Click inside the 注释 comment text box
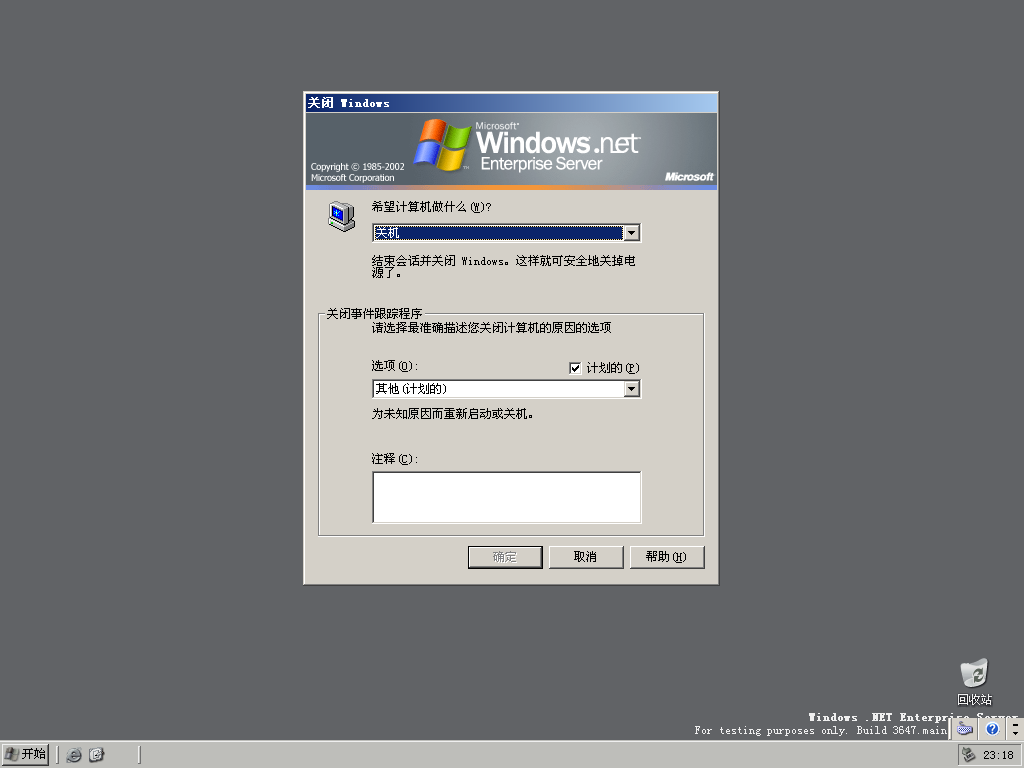 (507, 498)
